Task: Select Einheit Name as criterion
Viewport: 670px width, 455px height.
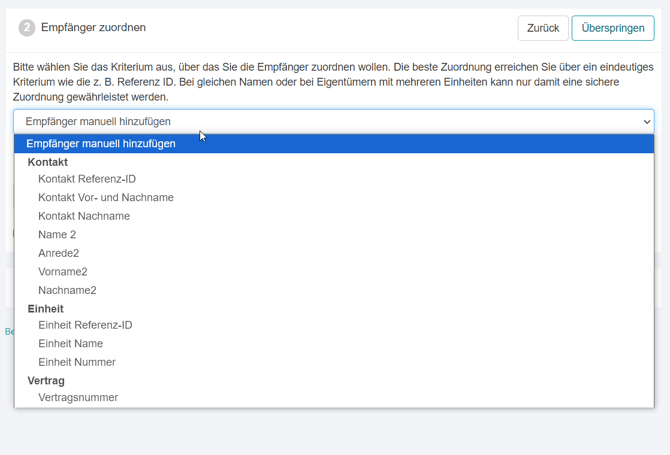Action: pos(71,344)
